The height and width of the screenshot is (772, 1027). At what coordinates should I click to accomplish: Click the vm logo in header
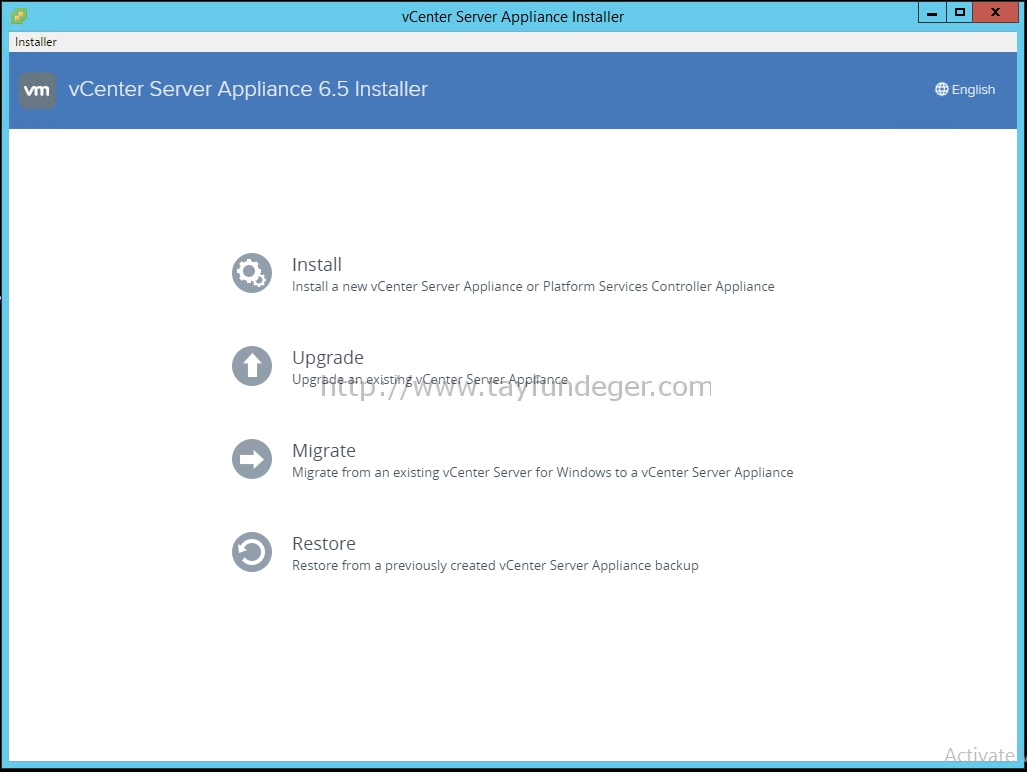click(37, 90)
